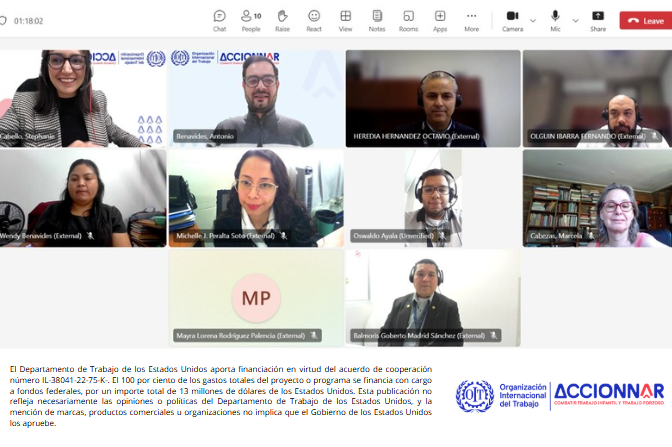Expand camera options dropdown arrow

click(x=533, y=21)
